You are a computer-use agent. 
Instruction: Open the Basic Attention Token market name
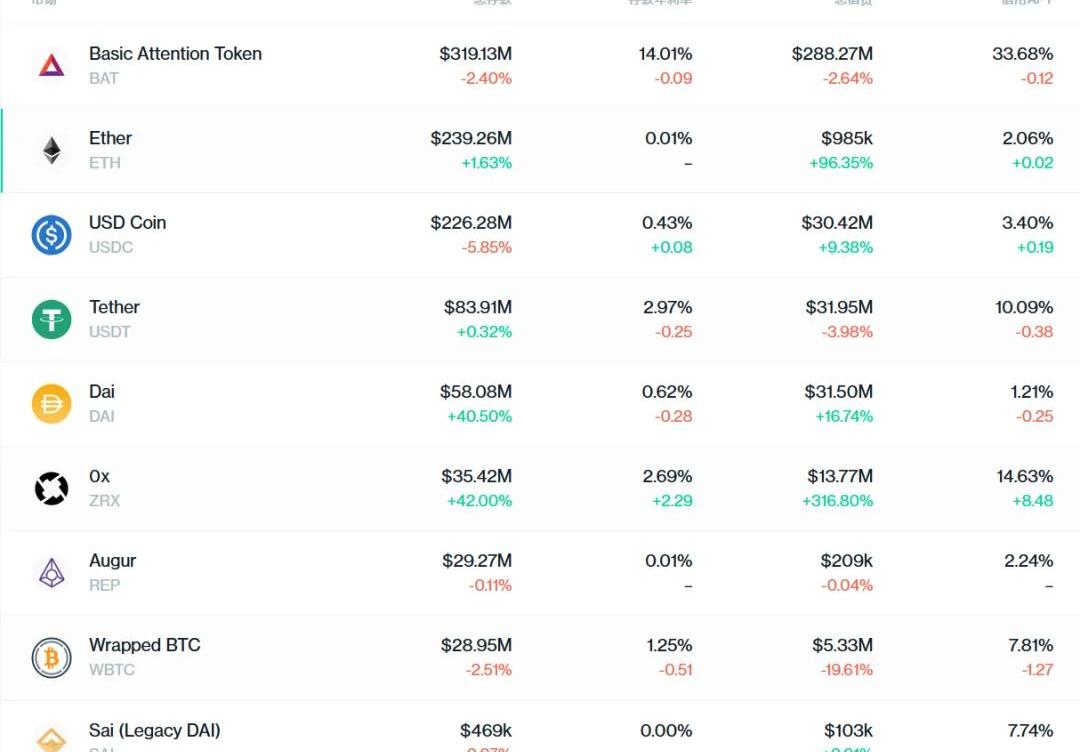point(175,54)
